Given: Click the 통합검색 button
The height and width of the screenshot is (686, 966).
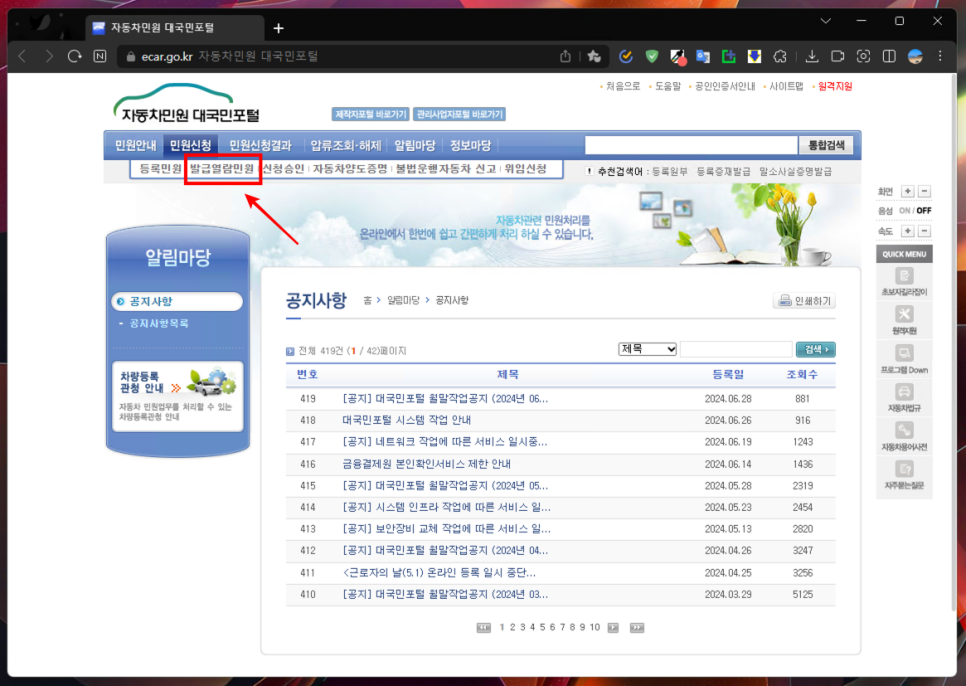Looking at the screenshot, I should point(826,145).
